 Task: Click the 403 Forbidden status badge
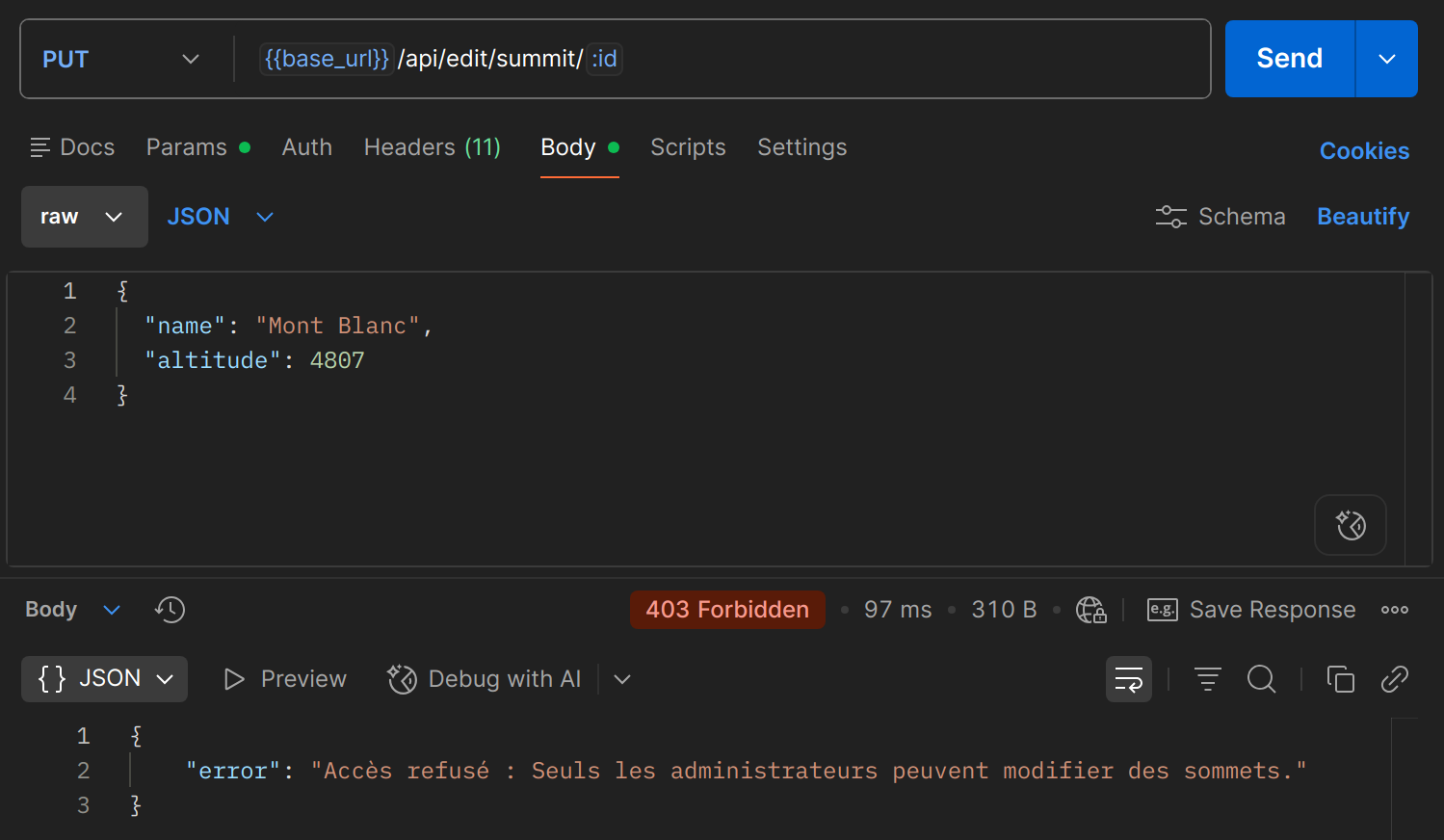point(727,610)
